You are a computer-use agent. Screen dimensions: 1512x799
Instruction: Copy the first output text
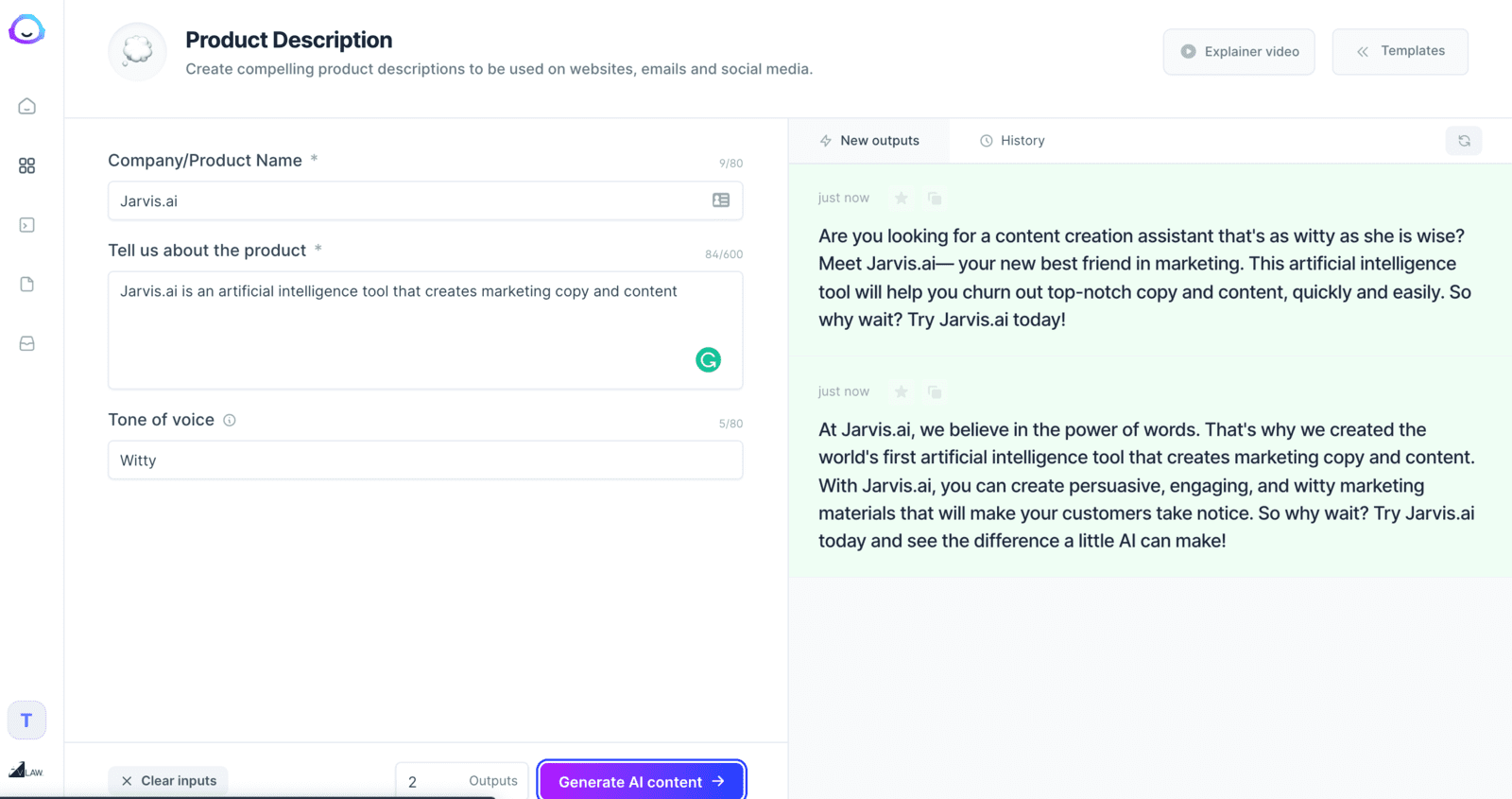click(935, 198)
